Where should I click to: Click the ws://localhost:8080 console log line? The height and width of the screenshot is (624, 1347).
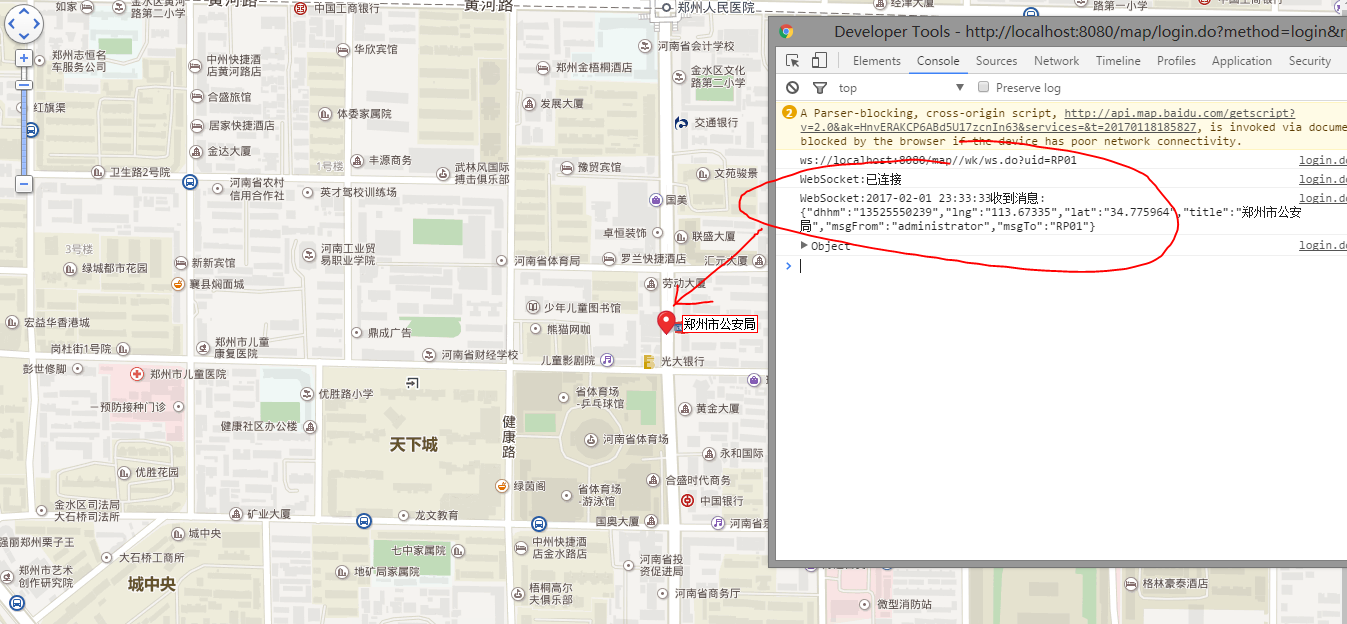click(938, 160)
